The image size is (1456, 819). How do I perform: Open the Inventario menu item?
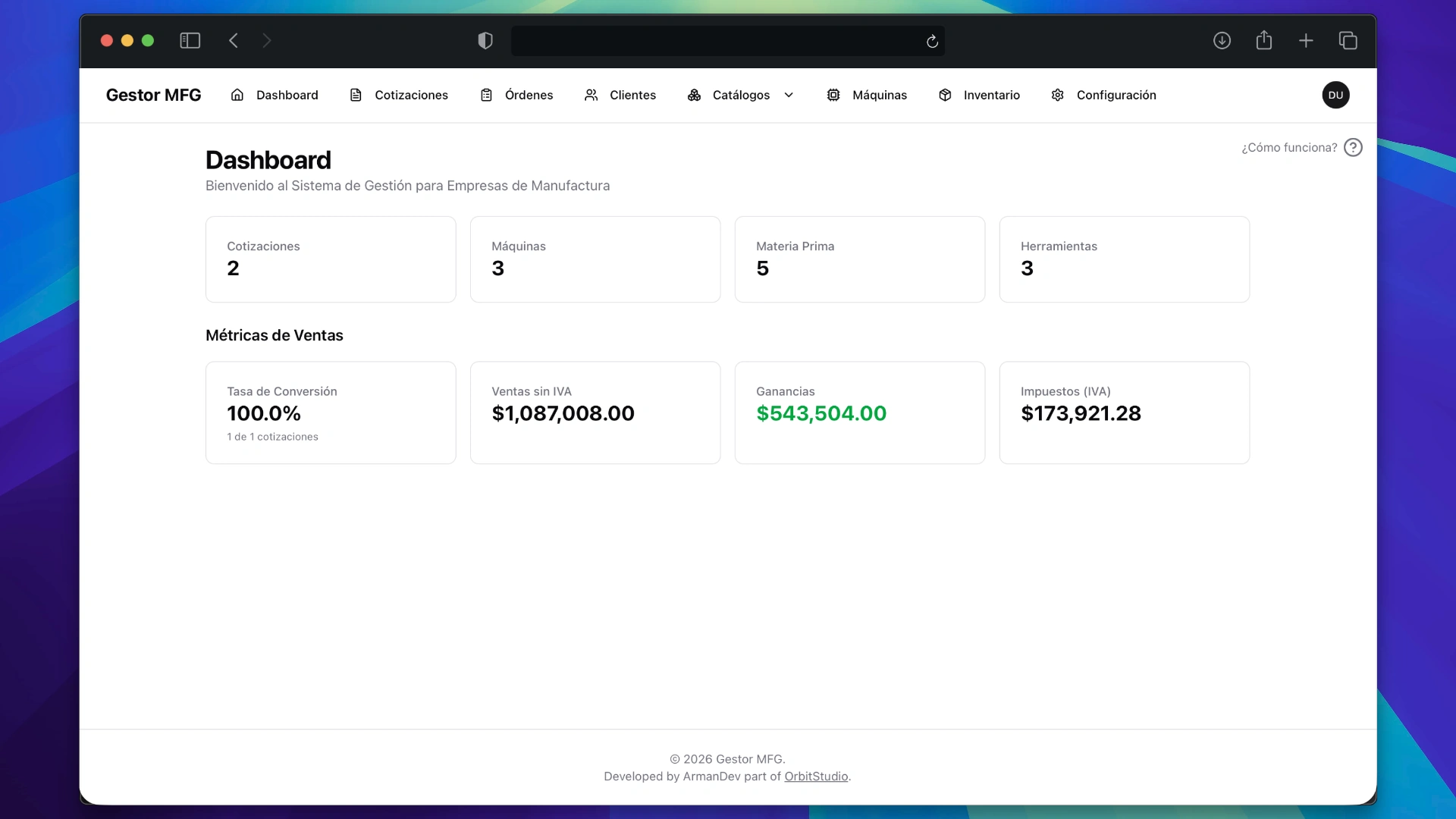[991, 95]
